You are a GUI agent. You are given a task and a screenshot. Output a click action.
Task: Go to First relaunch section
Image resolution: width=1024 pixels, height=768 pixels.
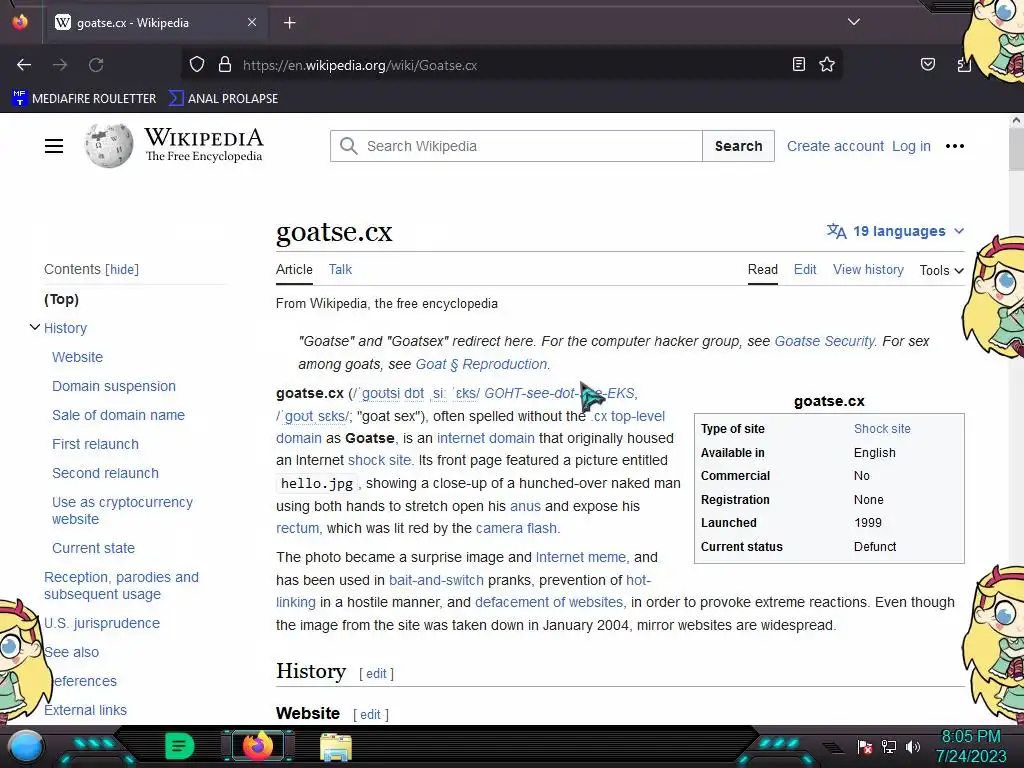[x=95, y=444]
